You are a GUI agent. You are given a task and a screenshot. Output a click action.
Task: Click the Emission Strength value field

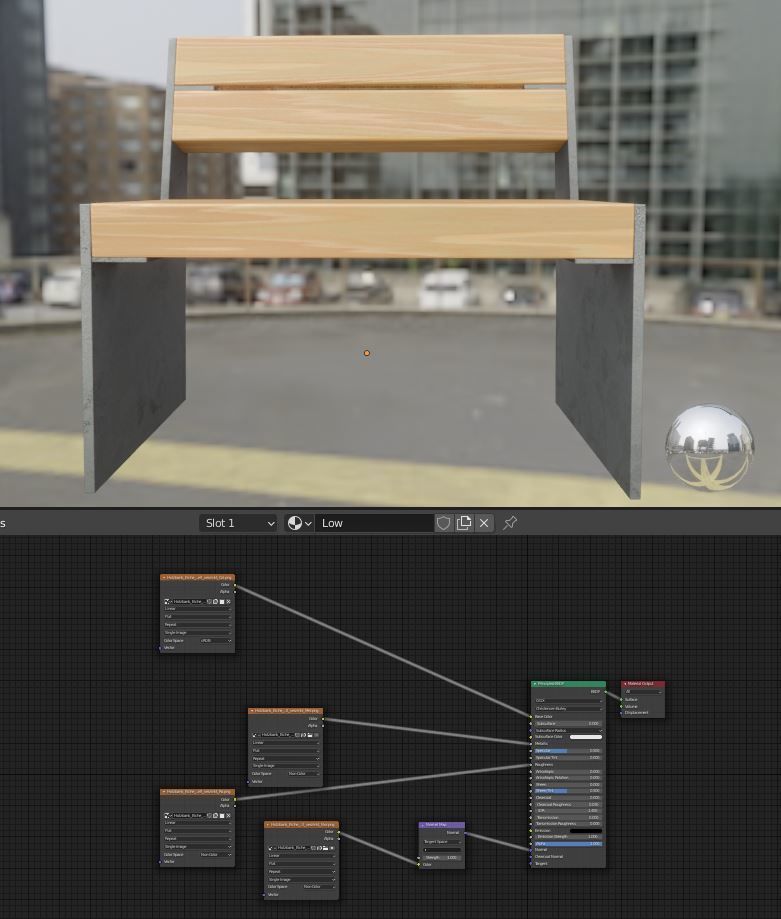(568, 836)
